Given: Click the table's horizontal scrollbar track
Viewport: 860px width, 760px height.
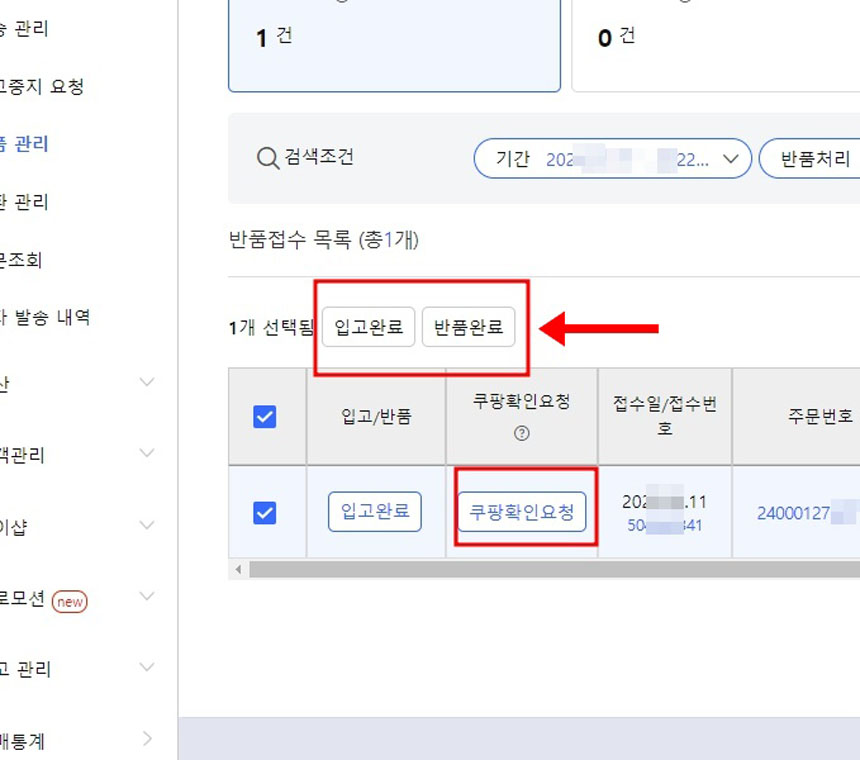Looking at the screenshot, I should click(554, 569).
